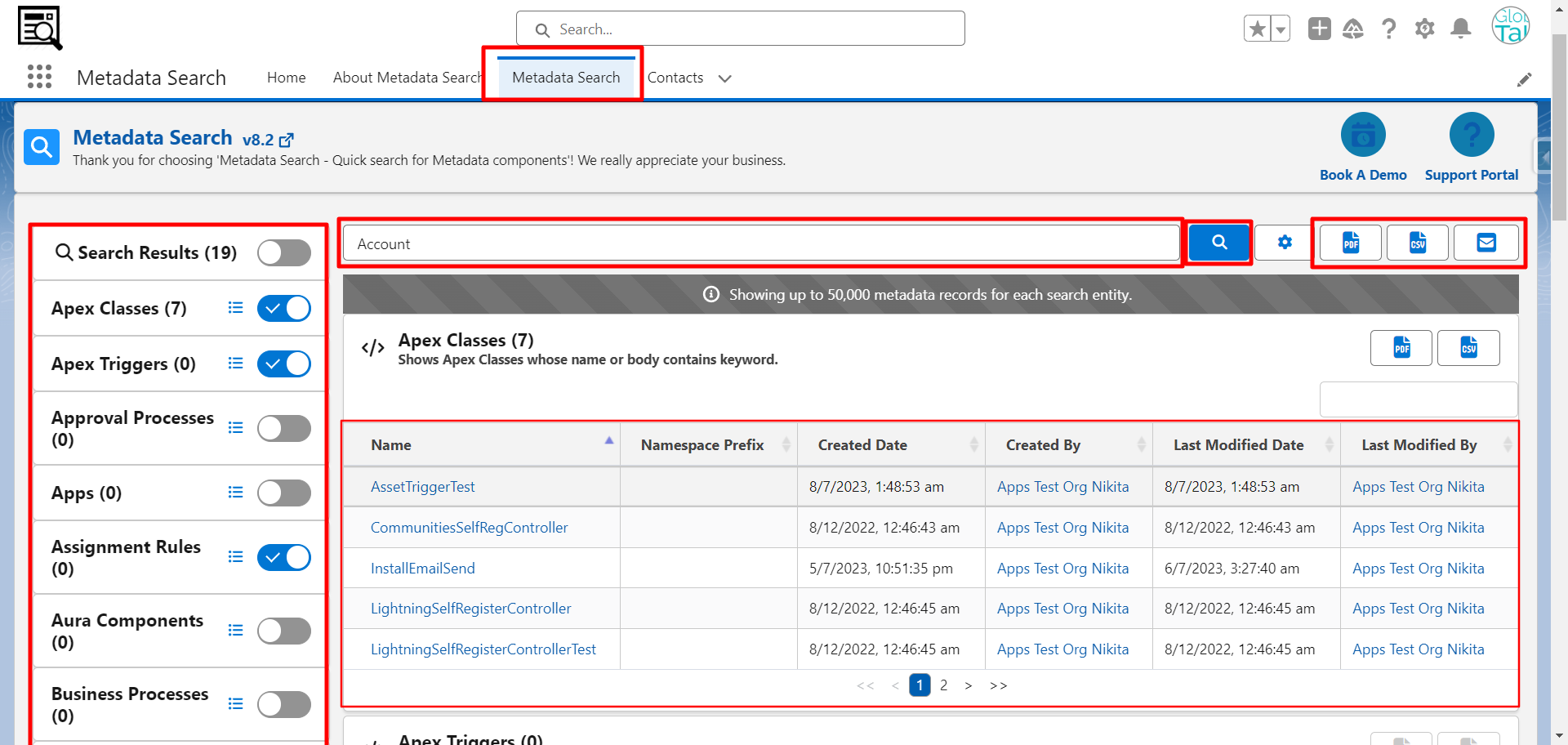
Task: Run search with the blue magnifier button
Action: 1219,242
